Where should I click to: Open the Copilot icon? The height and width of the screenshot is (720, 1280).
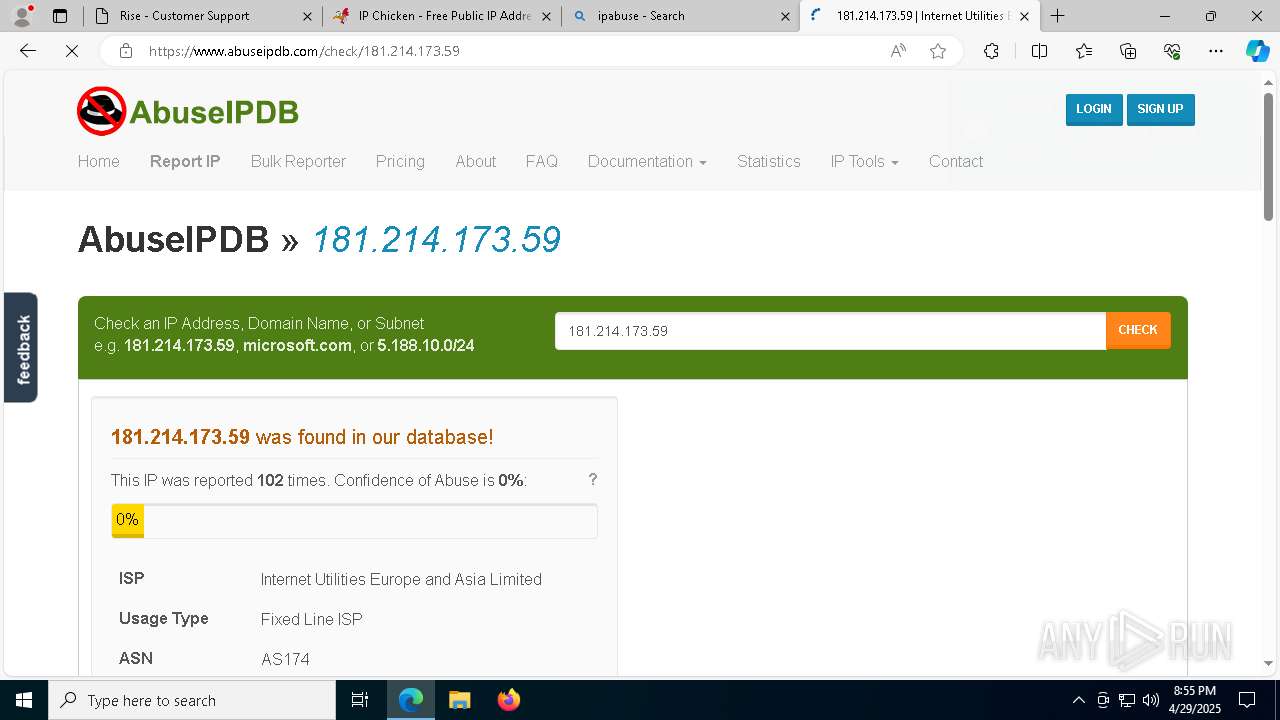[1257, 51]
